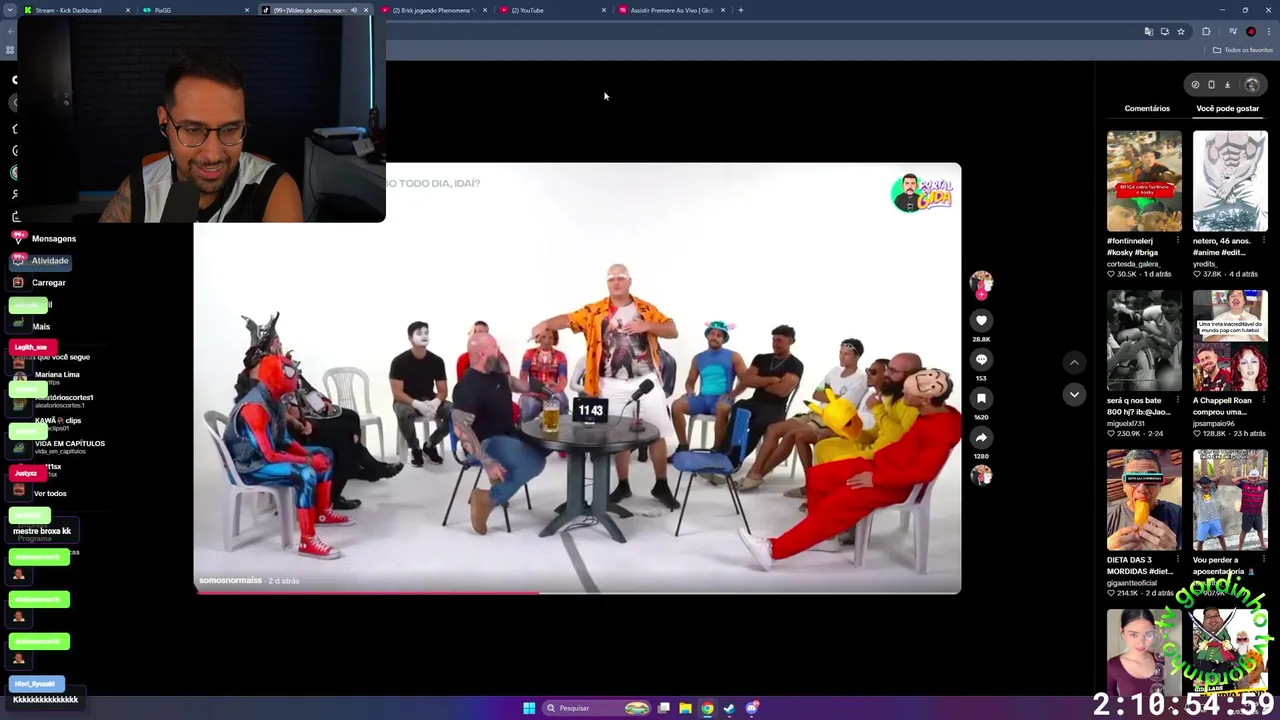Open Vou perder a aposentadoria thumbnail

click(x=1230, y=500)
